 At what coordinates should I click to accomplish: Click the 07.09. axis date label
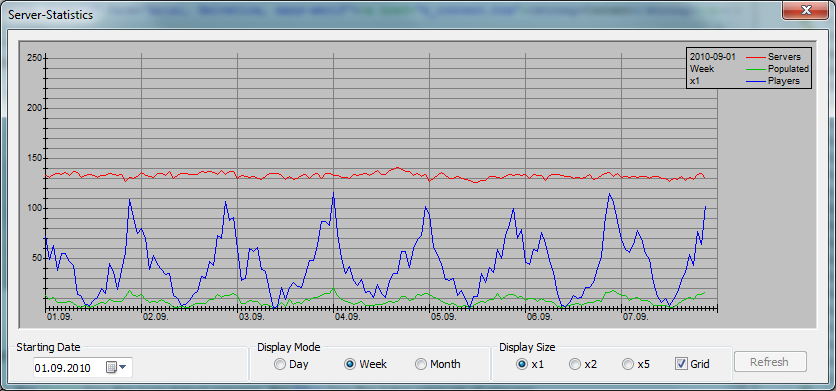[x=636, y=317]
